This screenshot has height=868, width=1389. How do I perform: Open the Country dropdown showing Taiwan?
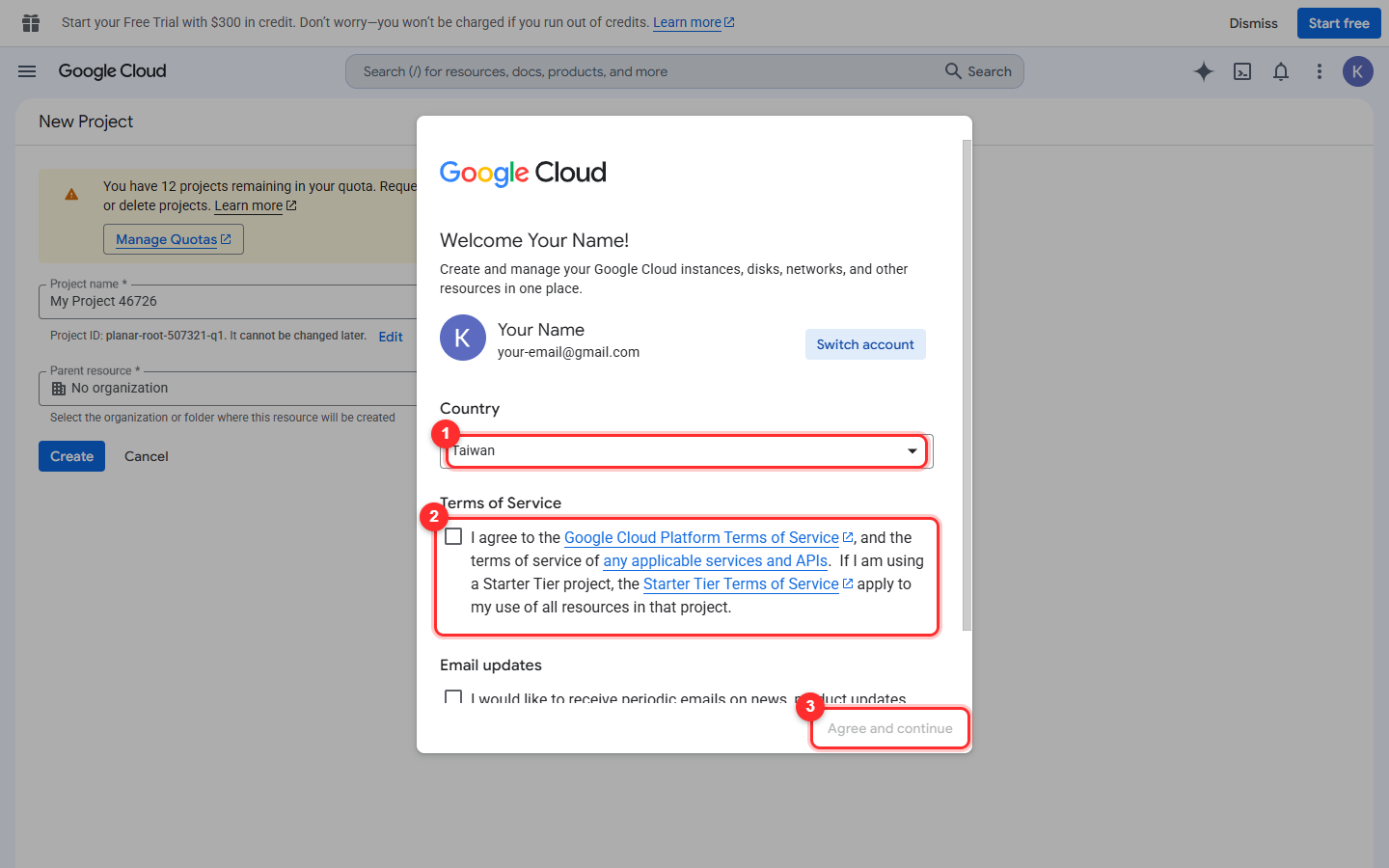686,451
